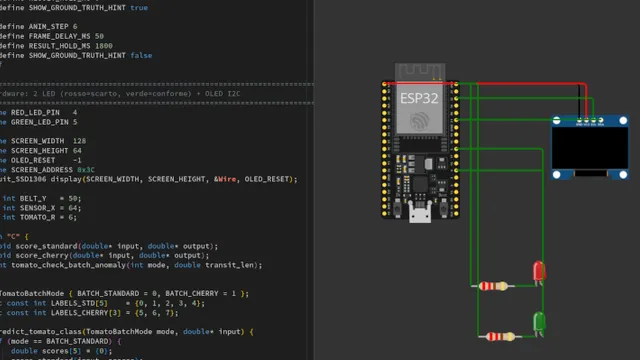The height and width of the screenshot is (360, 640).
Task: Place cursor on 'ANIM_STEP 6' line
Action: point(39,26)
